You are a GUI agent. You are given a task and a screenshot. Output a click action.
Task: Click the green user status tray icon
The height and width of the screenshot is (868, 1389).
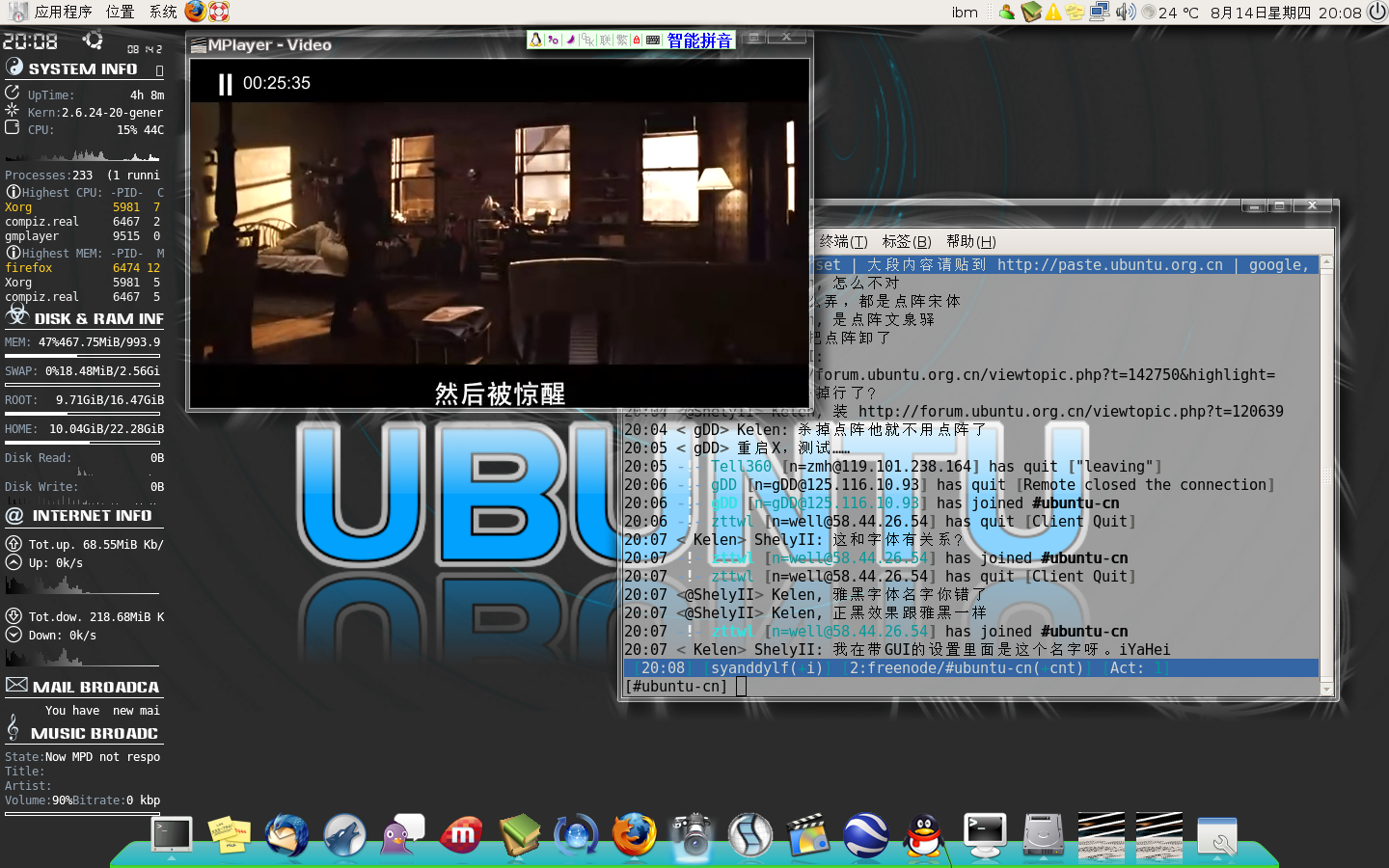coord(1007,12)
